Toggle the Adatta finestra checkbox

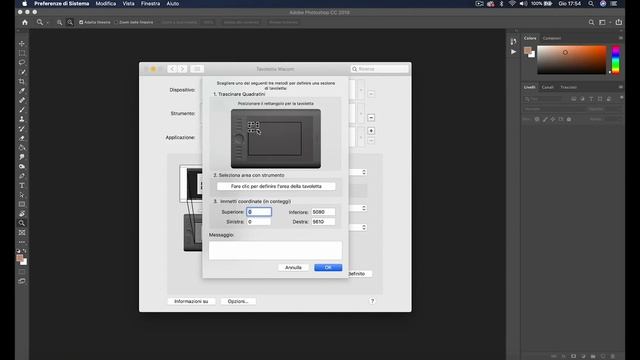(81, 22)
